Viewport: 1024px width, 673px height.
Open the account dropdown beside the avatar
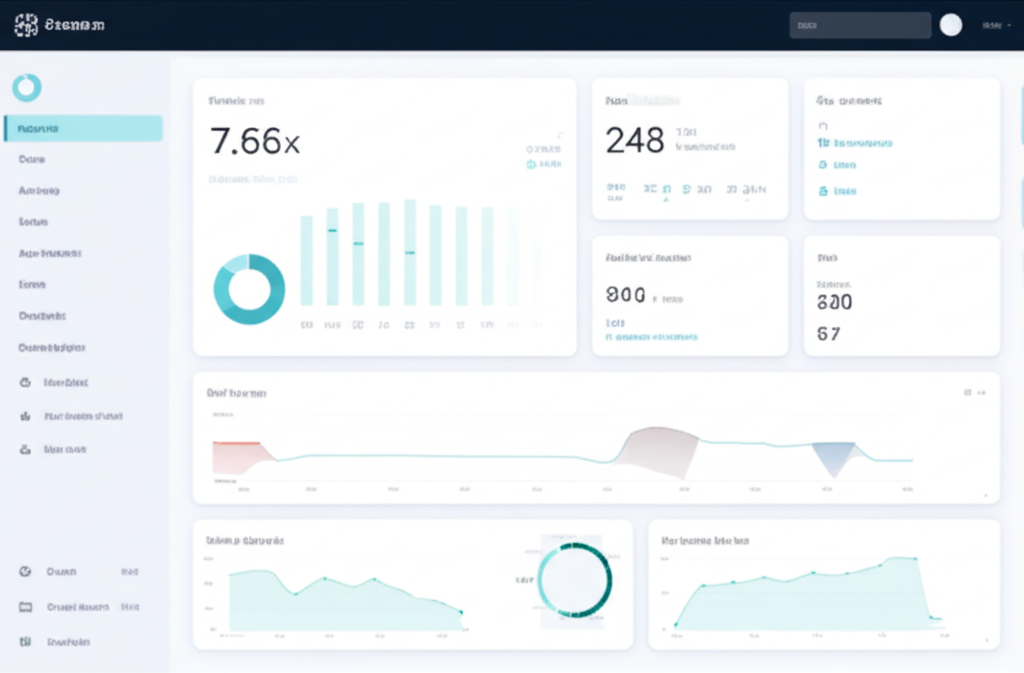pos(995,25)
